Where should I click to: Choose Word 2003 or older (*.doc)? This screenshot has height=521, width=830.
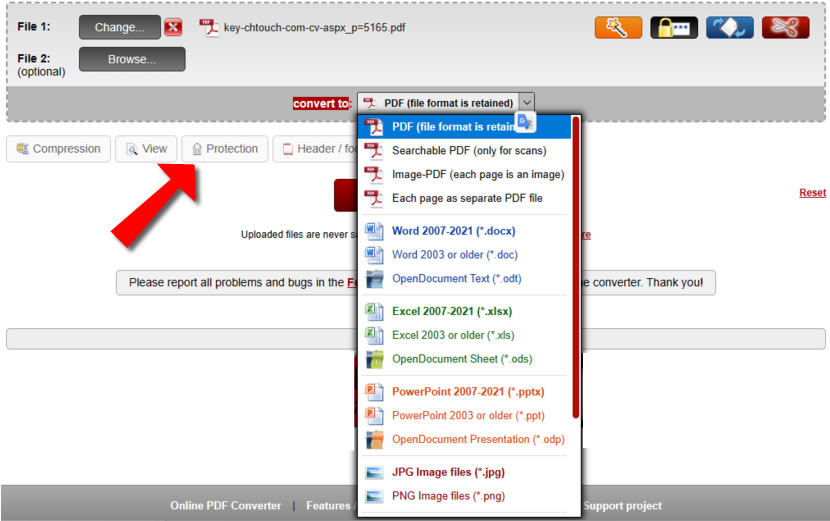(465, 255)
